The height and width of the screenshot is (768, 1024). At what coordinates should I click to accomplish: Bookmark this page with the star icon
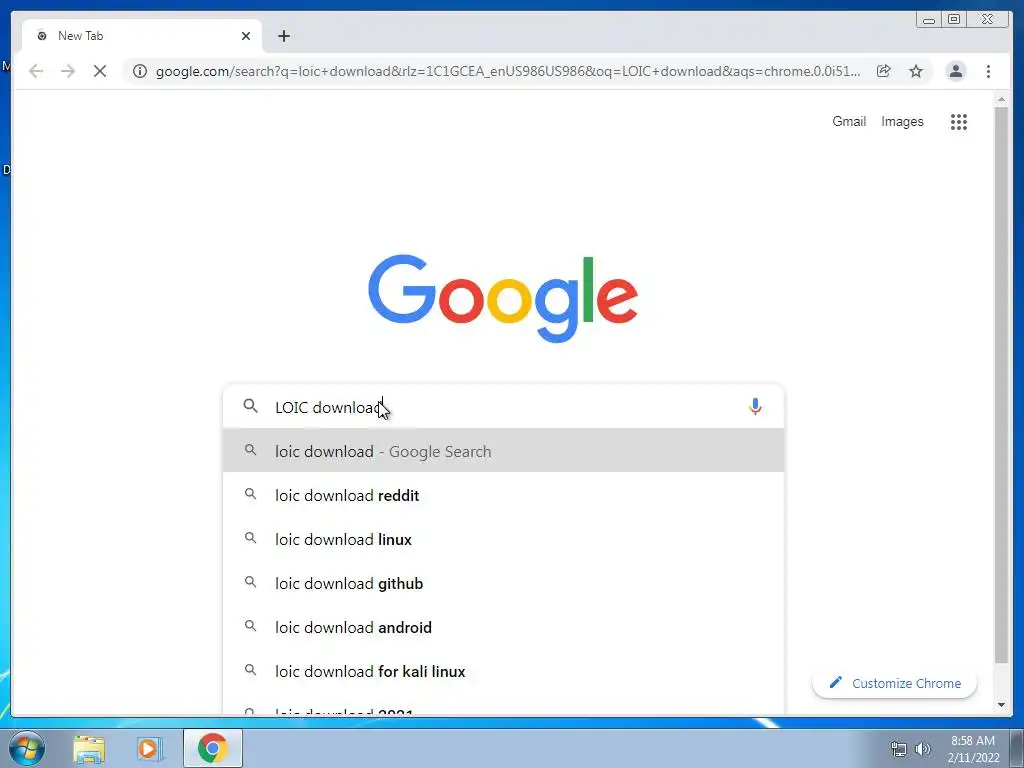pos(916,71)
